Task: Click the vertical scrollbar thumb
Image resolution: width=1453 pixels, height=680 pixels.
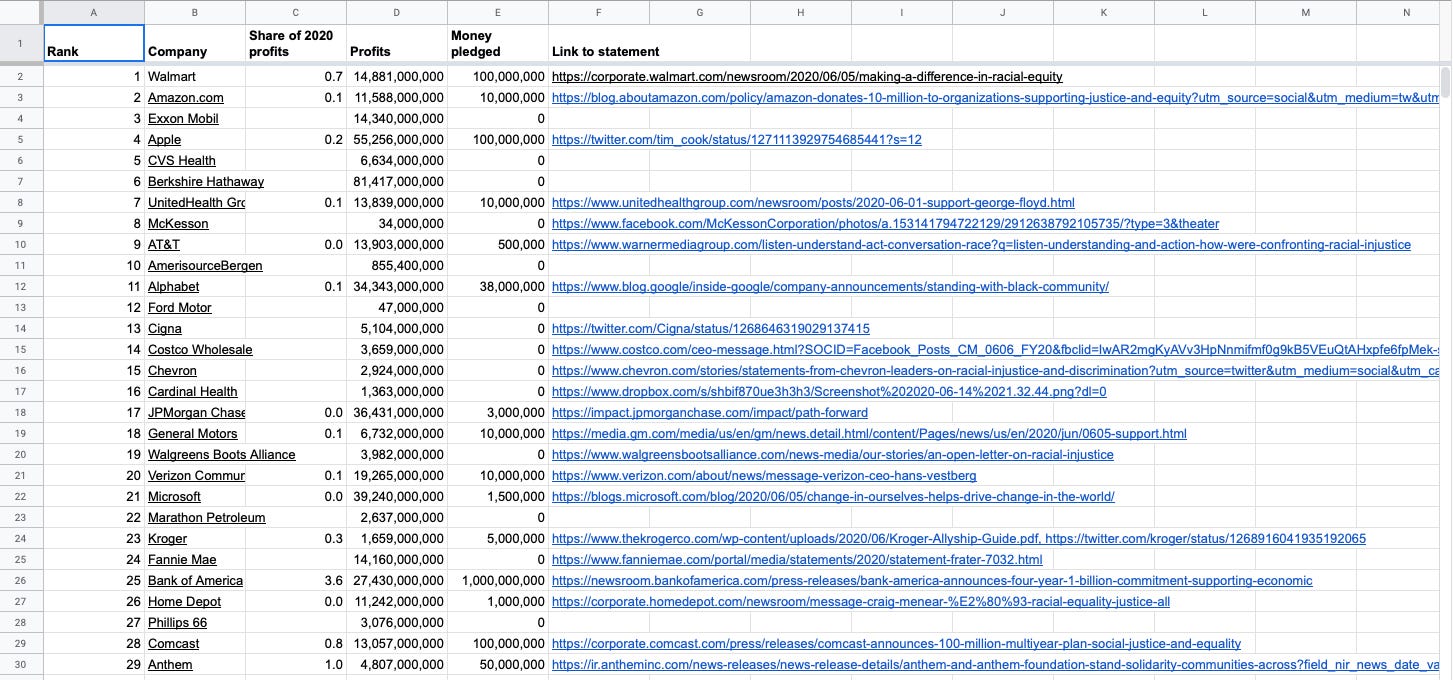Action: coord(1446,82)
